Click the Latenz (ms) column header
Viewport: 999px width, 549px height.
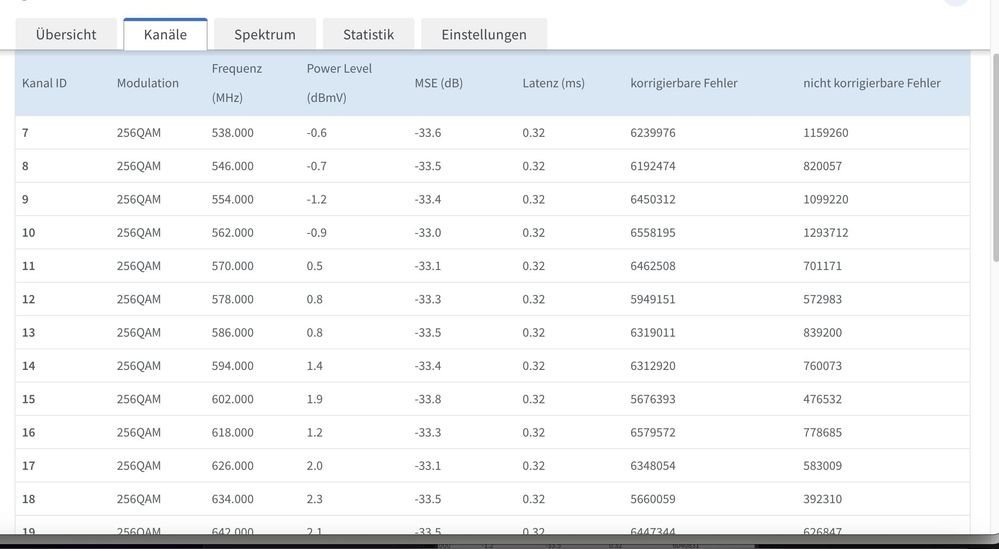[553, 83]
